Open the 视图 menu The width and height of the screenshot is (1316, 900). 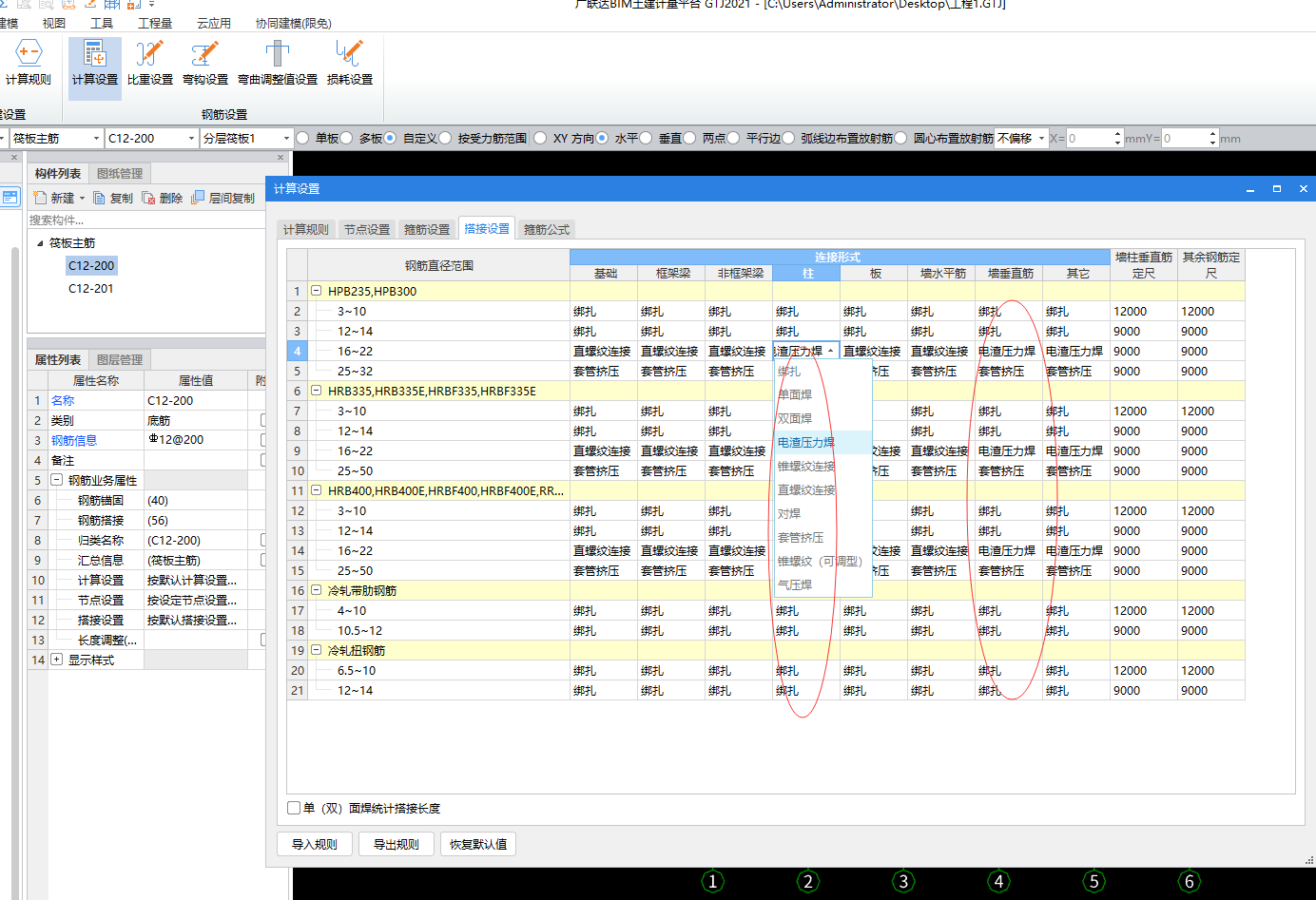(54, 23)
